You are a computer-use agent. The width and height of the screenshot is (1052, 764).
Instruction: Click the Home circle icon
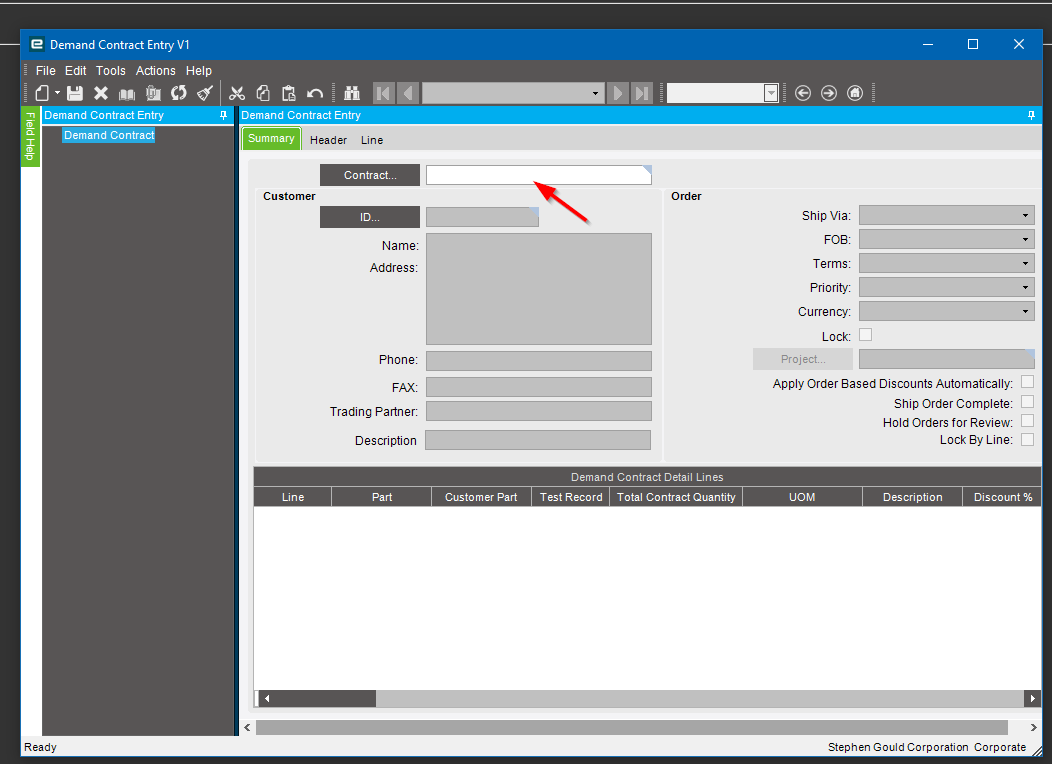855,93
